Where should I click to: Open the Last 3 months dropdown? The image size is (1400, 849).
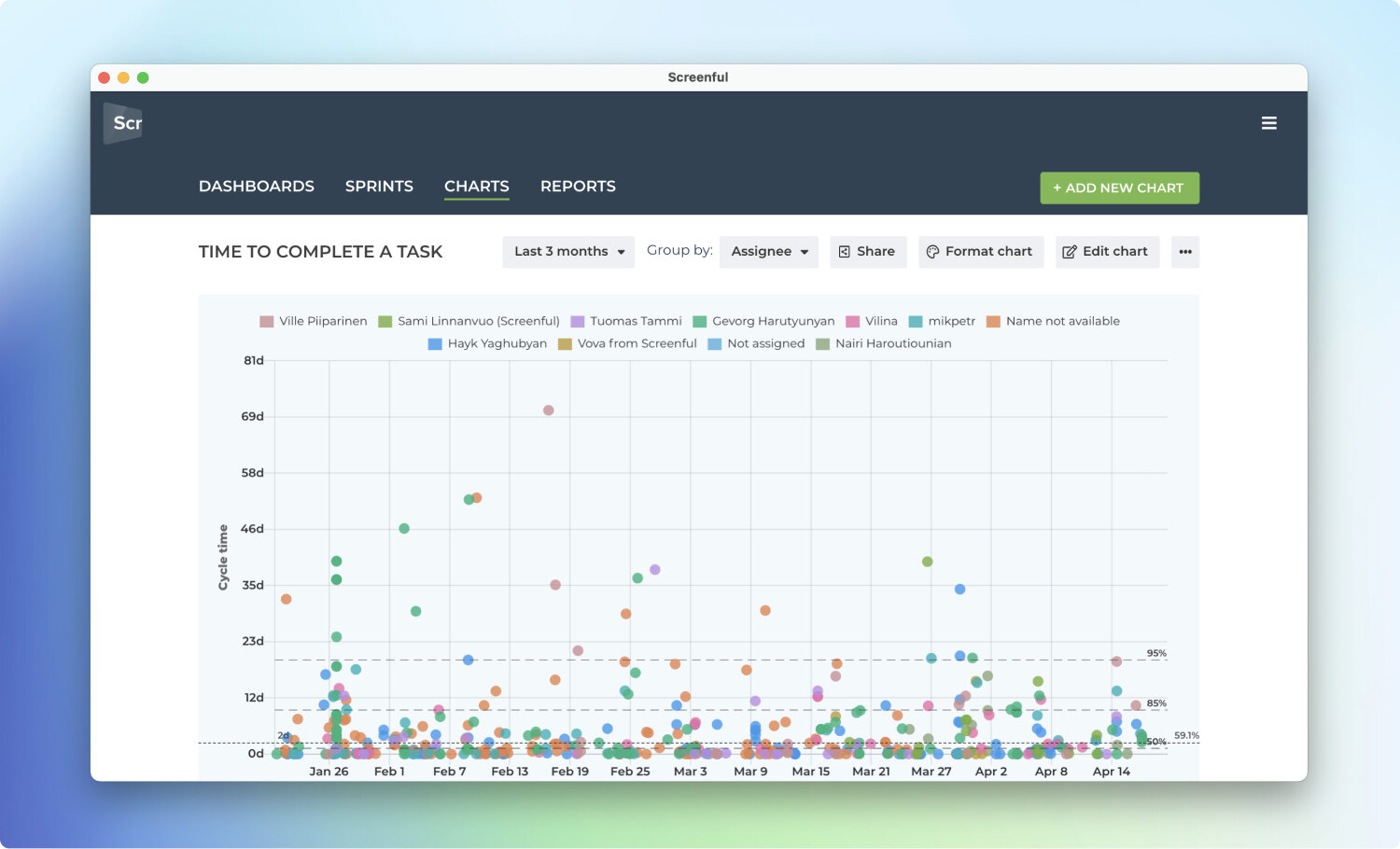568,252
